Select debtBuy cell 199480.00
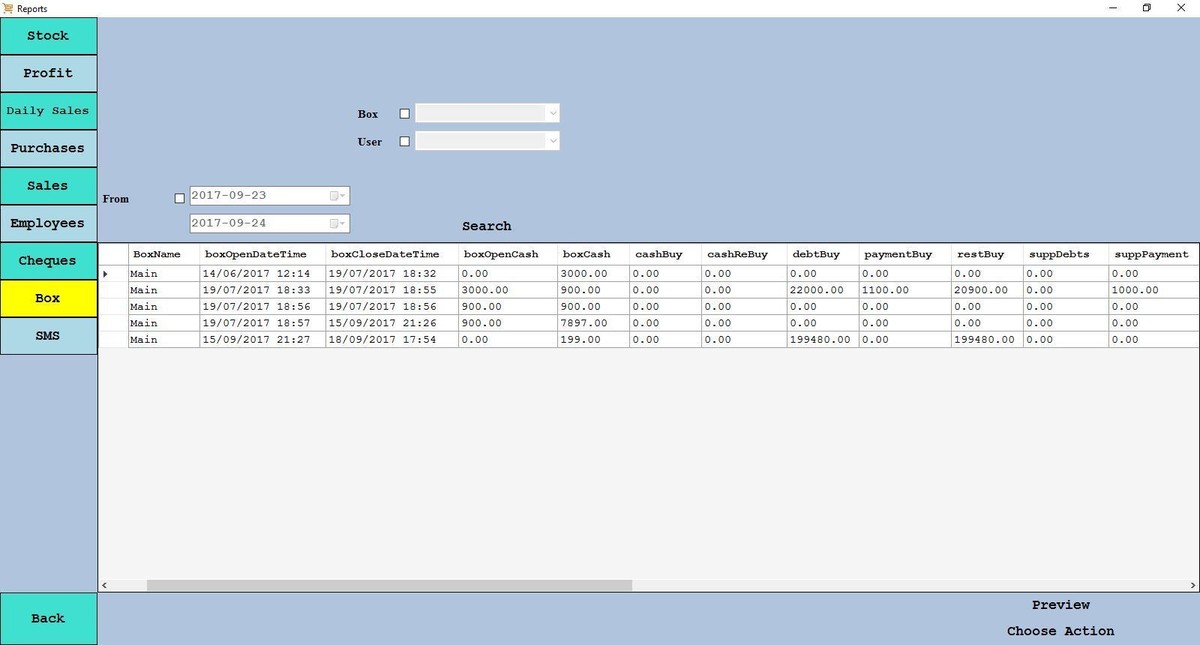The height and width of the screenshot is (645, 1200). (x=822, y=340)
